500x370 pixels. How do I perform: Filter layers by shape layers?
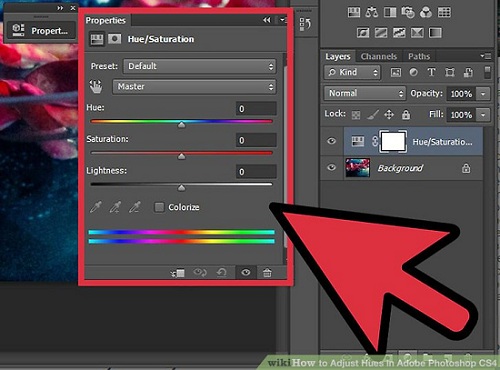tap(450, 72)
